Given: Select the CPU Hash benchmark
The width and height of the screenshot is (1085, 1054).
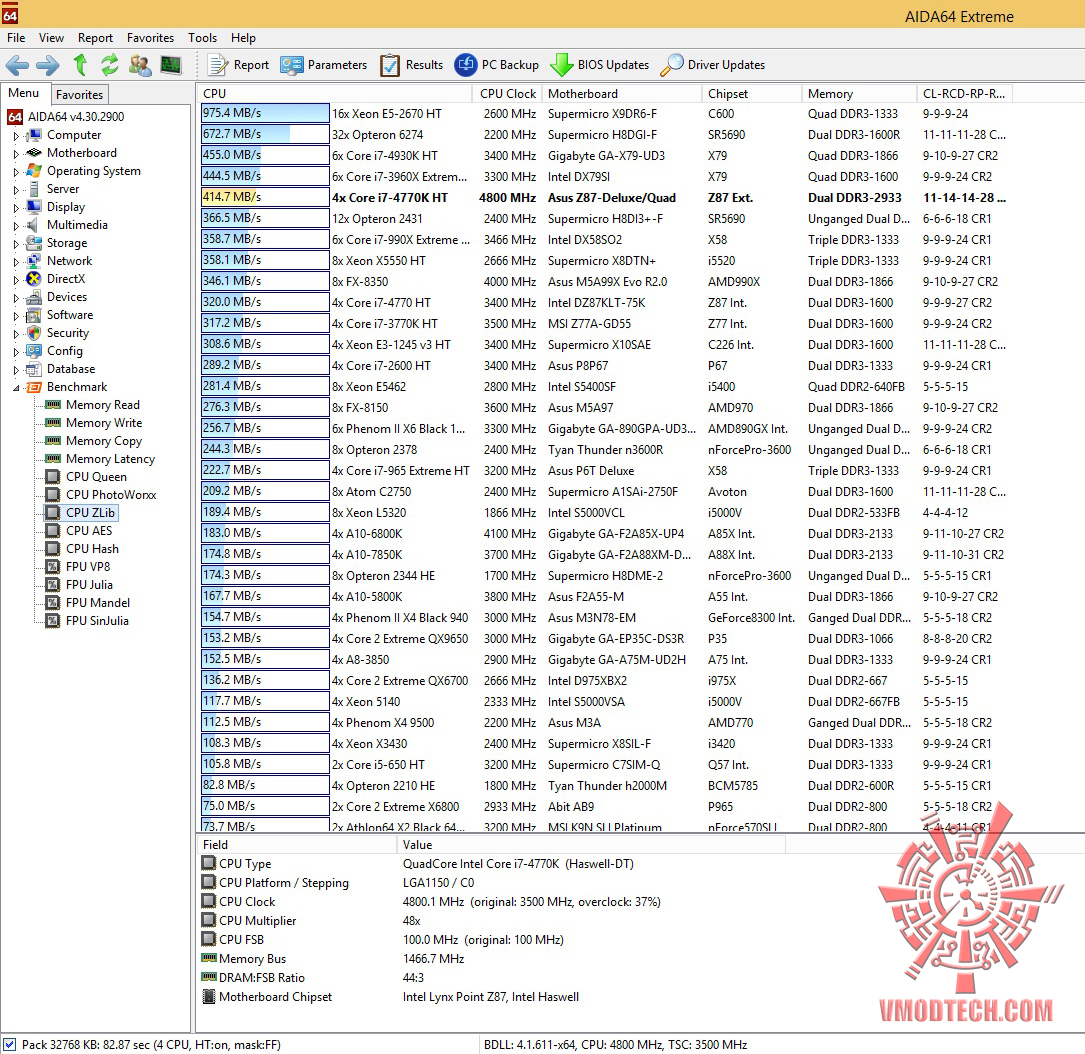Looking at the screenshot, I should [82, 549].
